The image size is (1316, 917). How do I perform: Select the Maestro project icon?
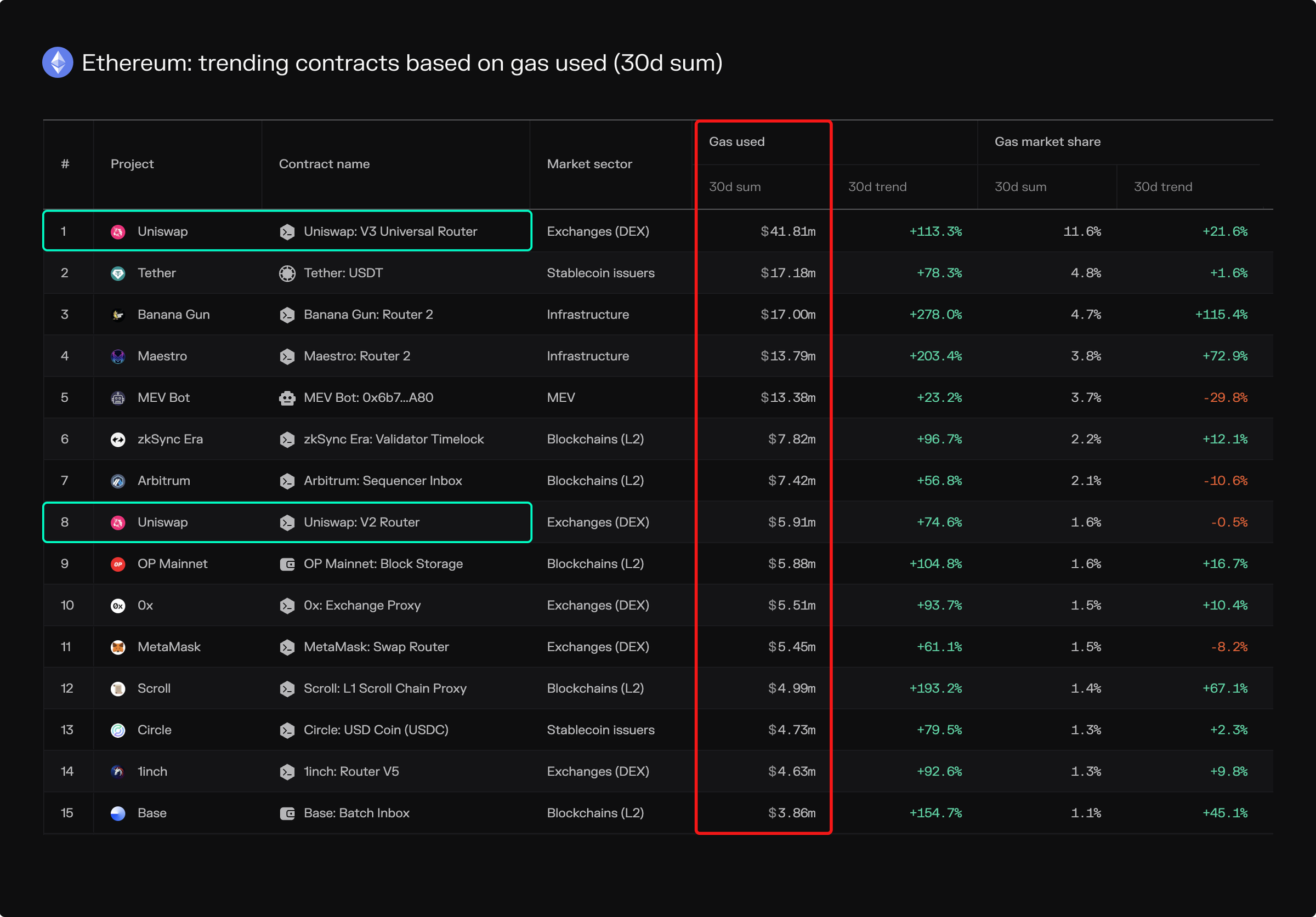click(x=118, y=356)
